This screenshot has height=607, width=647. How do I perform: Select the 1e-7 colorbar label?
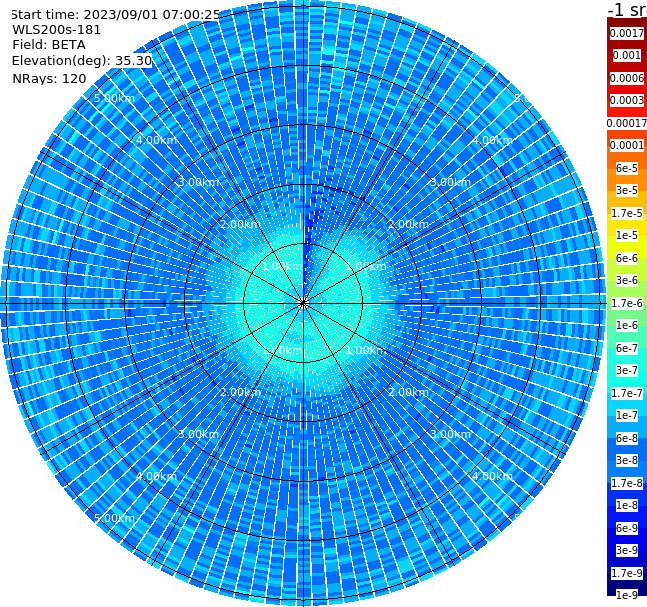(x=627, y=415)
